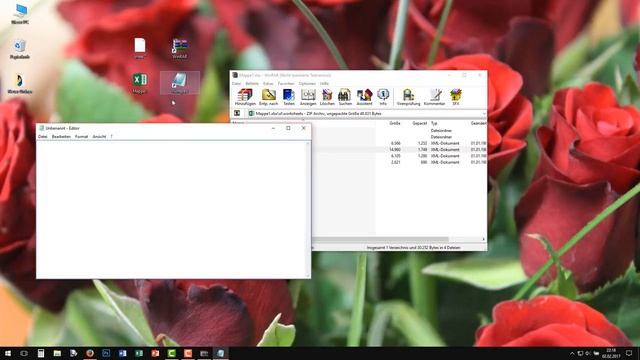Open the Hilfe menu in WinRAR

pos(324,83)
